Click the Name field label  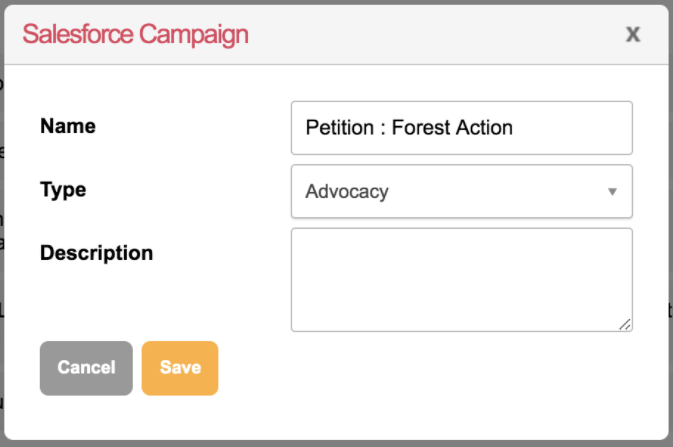pyautogui.click(x=68, y=127)
